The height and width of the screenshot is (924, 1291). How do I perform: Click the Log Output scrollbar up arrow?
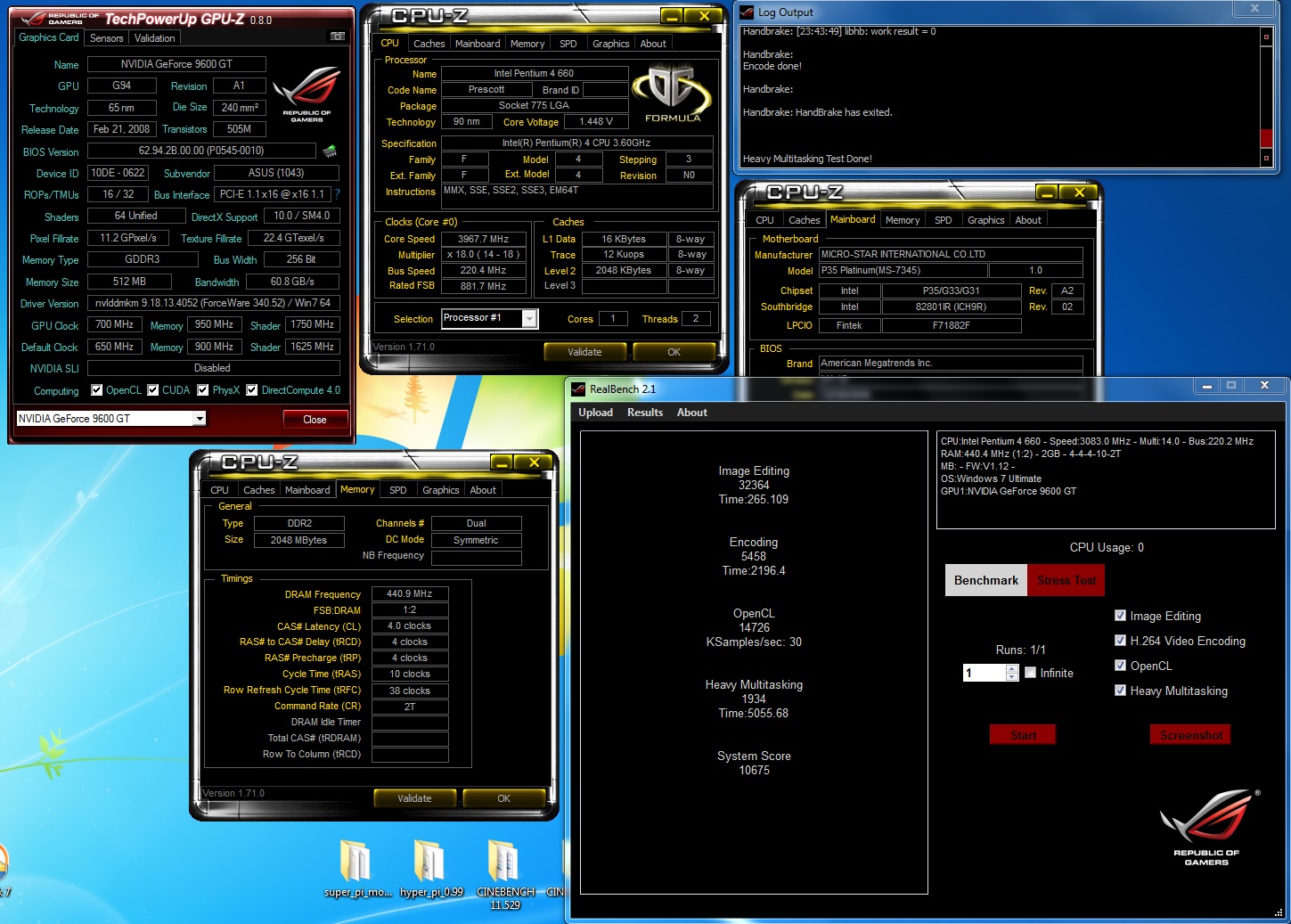click(1266, 37)
